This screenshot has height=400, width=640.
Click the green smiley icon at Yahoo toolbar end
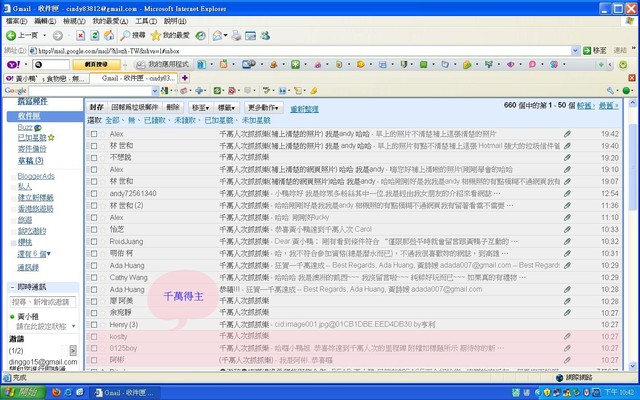[x=623, y=64]
